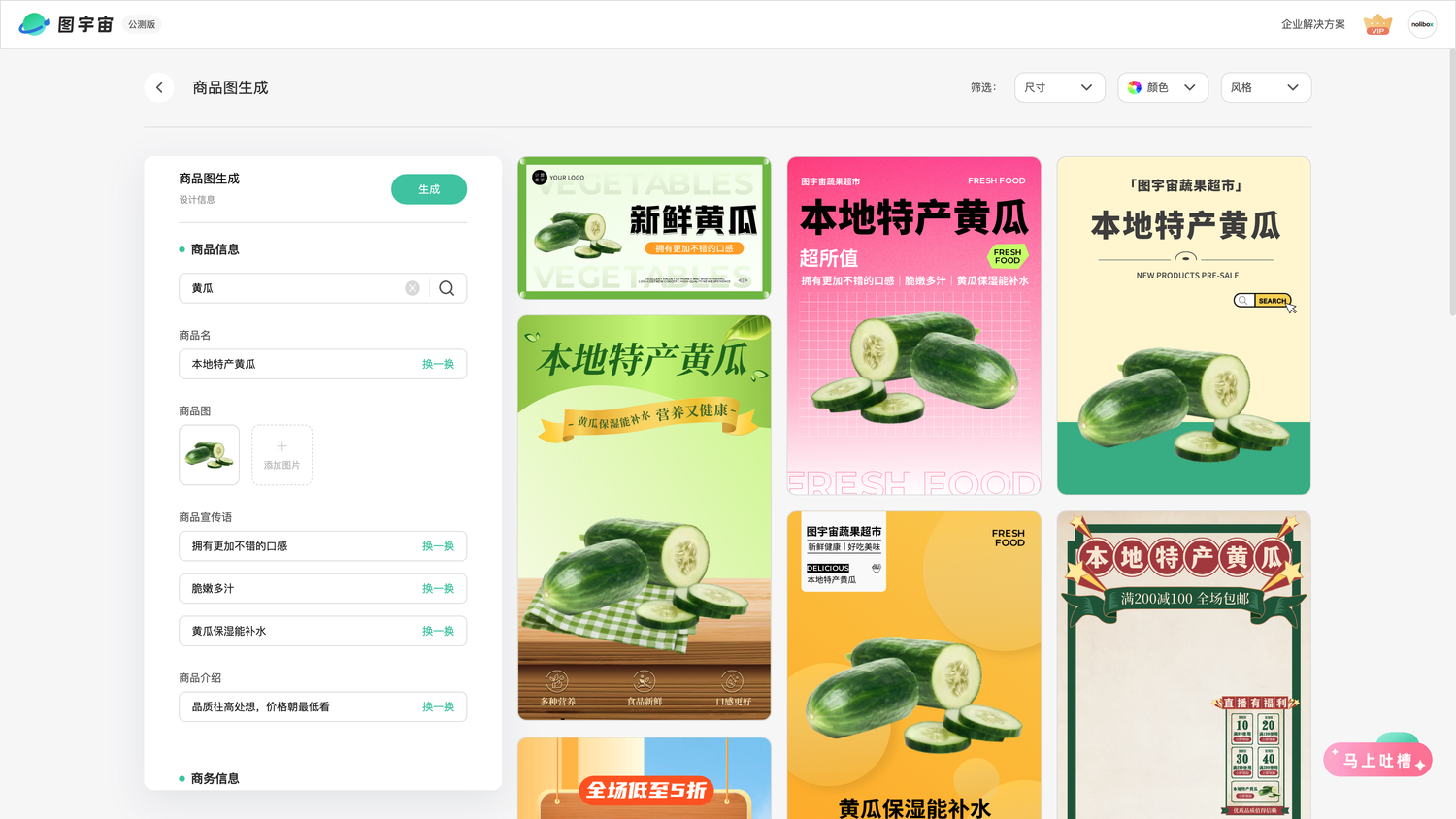The height and width of the screenshot is (819, 1456).
Task: Open the nolibox user avatar
Action: (x=1422, y=24)
